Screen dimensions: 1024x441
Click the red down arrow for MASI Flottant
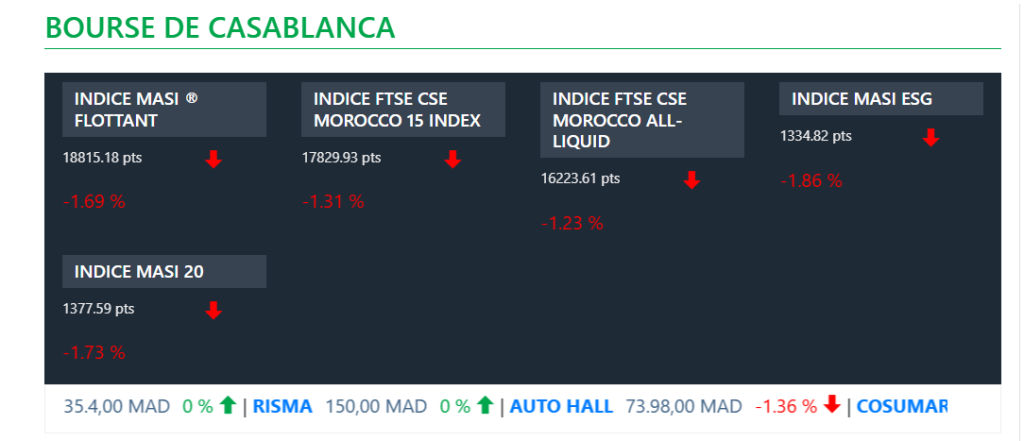click(x=213, y=158)
